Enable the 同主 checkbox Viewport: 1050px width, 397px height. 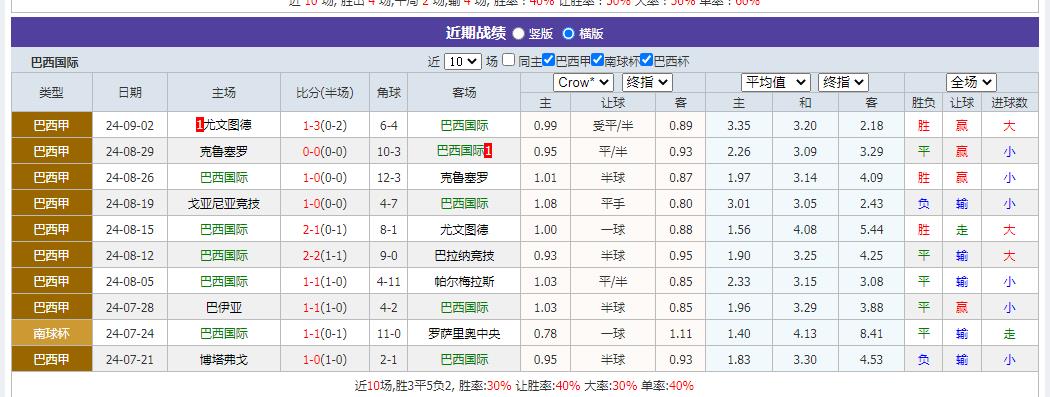coord(508,60)
